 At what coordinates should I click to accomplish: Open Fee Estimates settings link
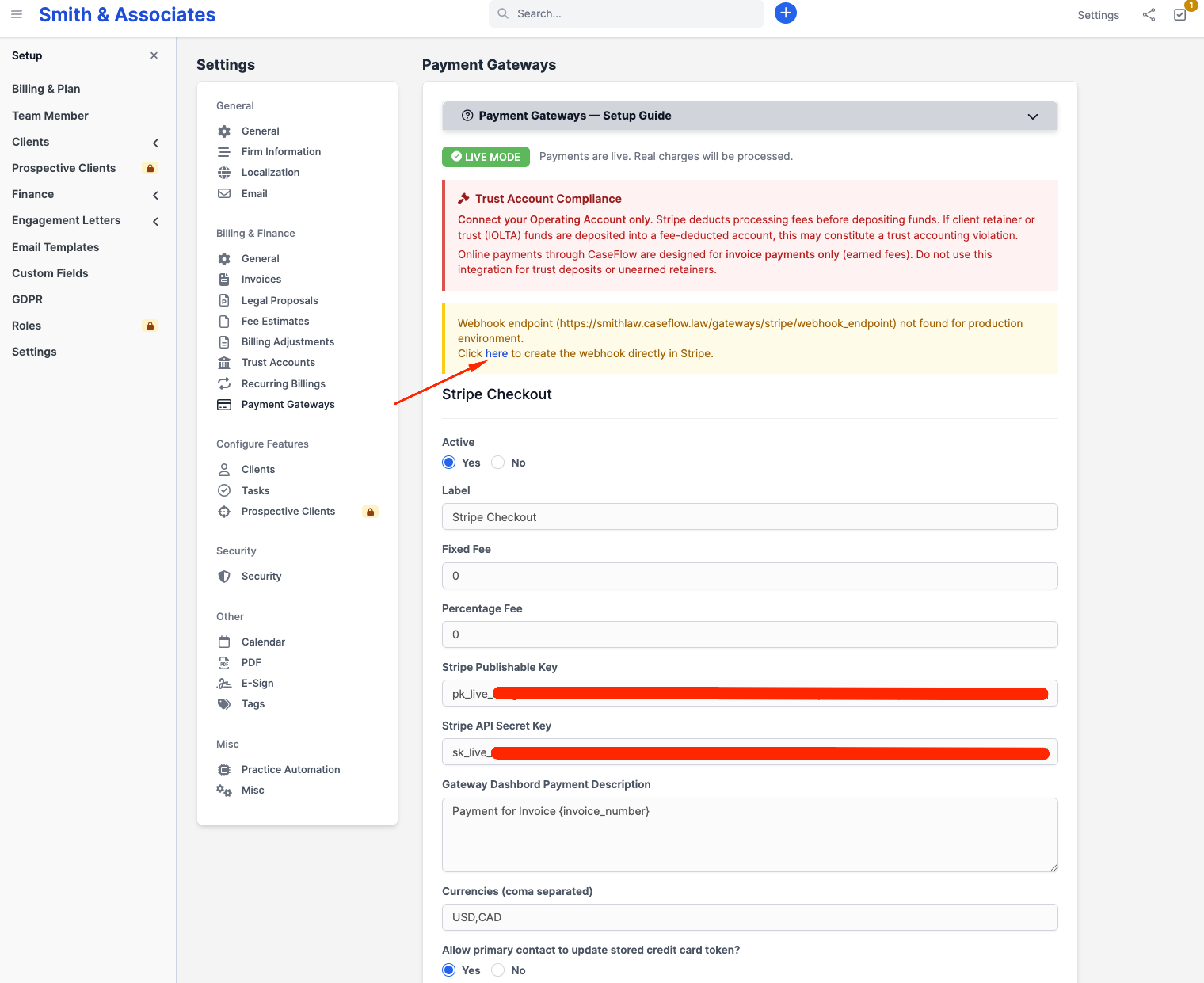275,321
